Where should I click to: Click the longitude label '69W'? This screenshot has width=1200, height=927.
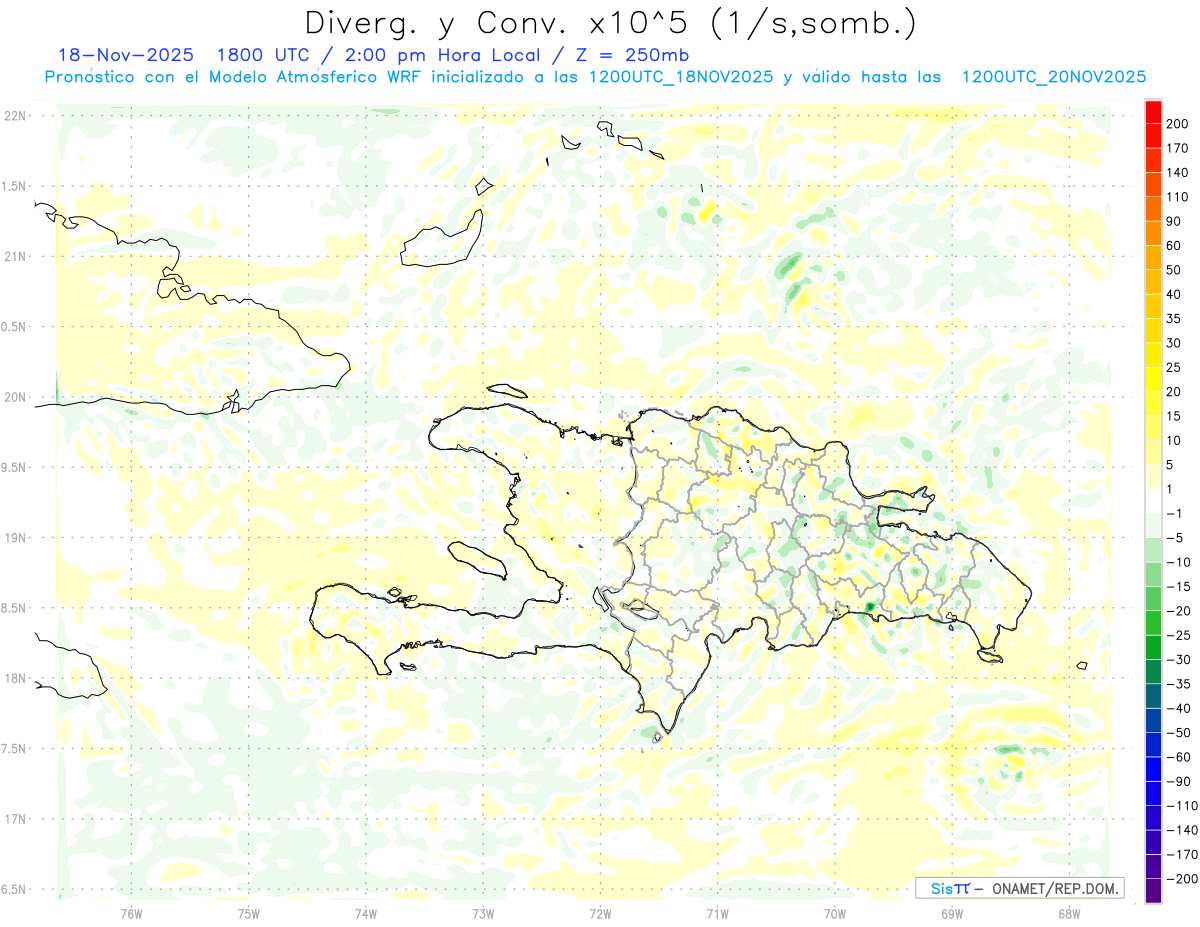tap(951, 913)
